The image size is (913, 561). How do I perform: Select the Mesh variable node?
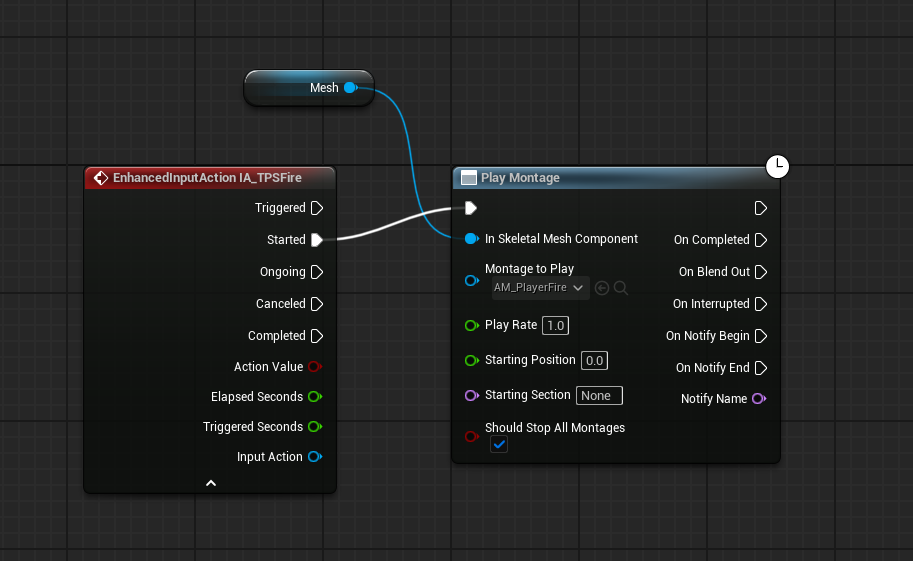click(x=309, y=88)
